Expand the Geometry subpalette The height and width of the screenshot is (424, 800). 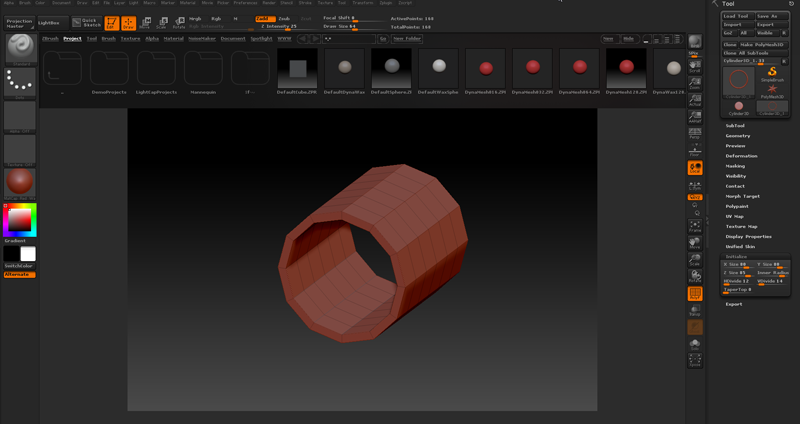738,136
